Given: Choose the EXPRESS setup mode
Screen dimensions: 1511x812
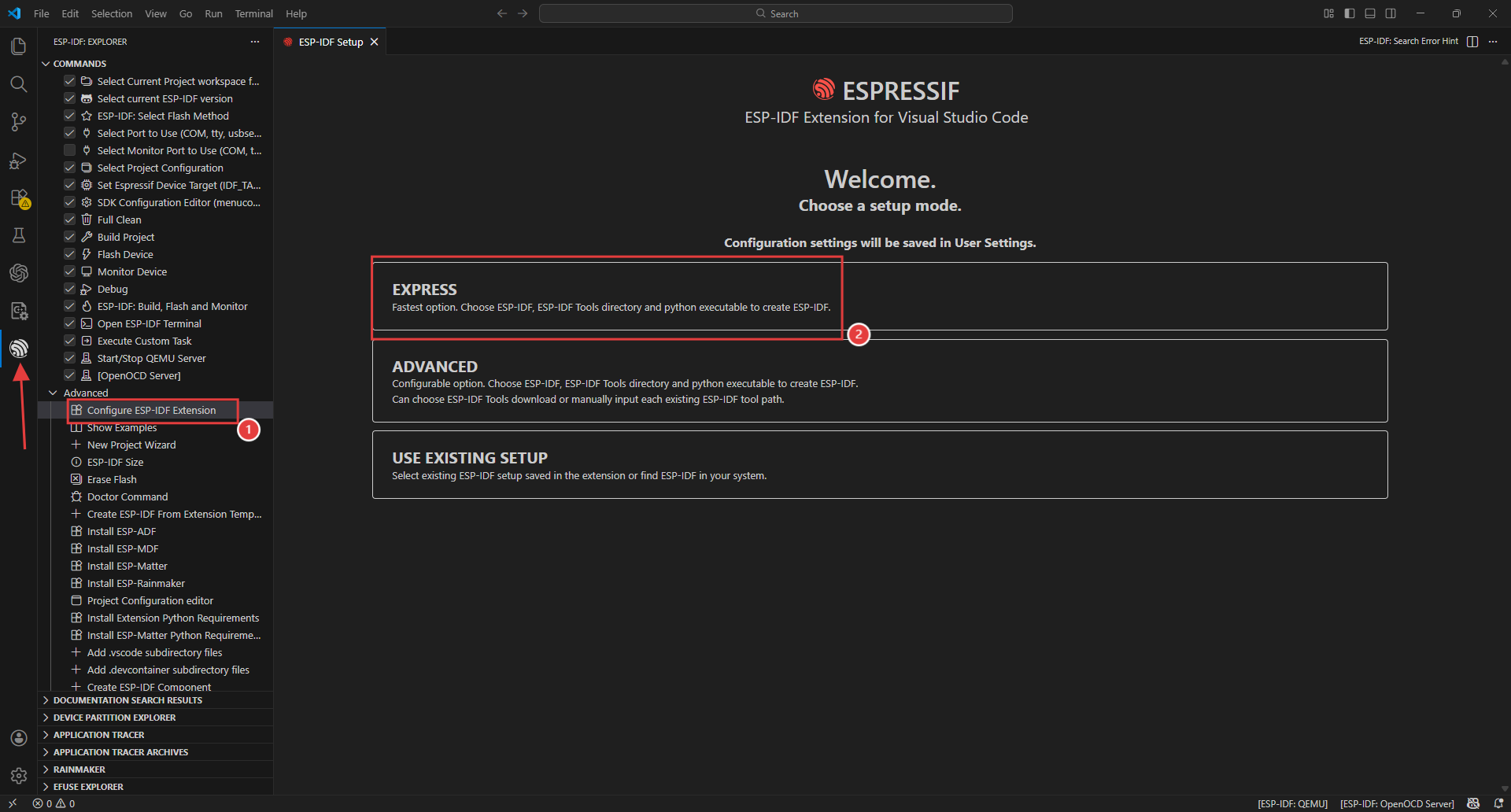Looking at the screenshot, I should point(880,296).
